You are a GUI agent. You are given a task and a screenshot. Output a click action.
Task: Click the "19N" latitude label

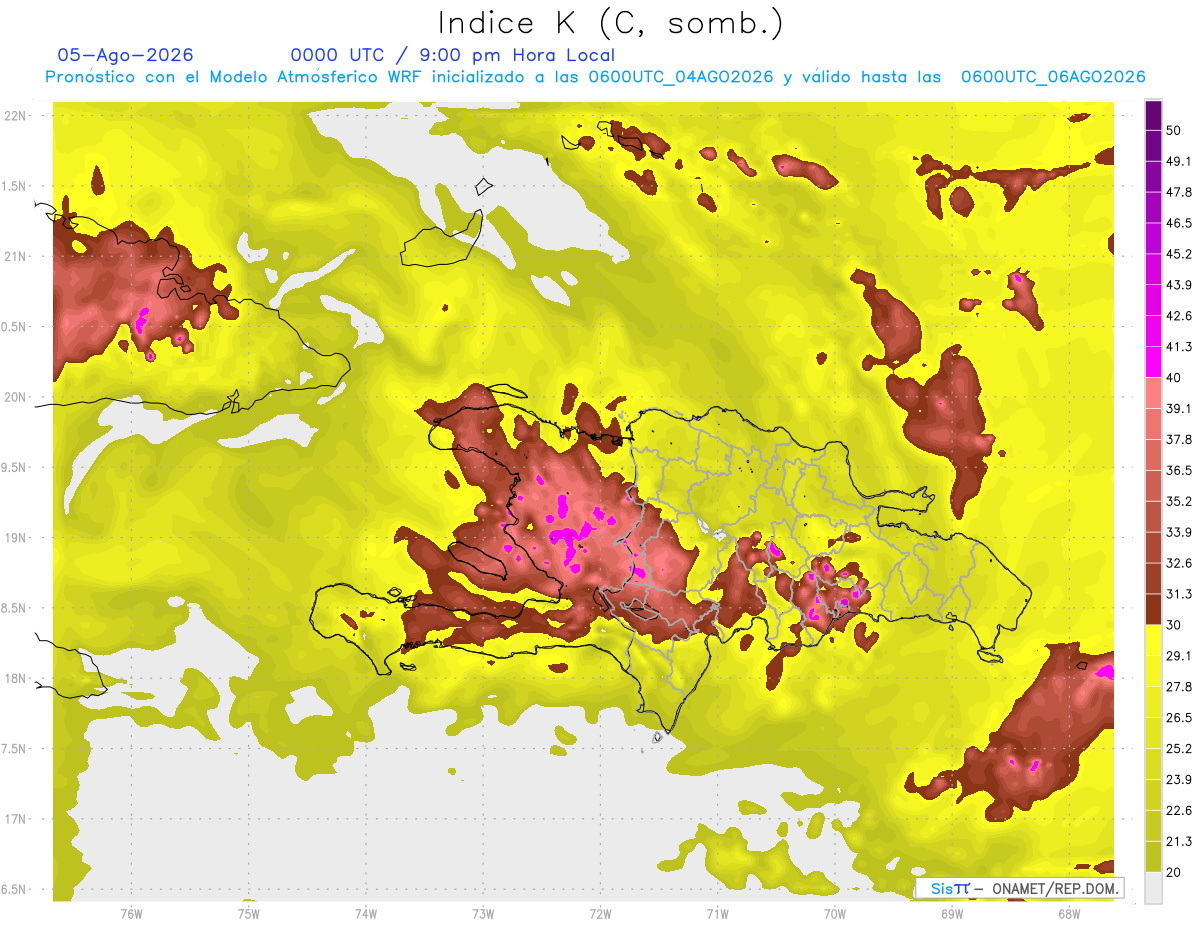pos(15,538)
